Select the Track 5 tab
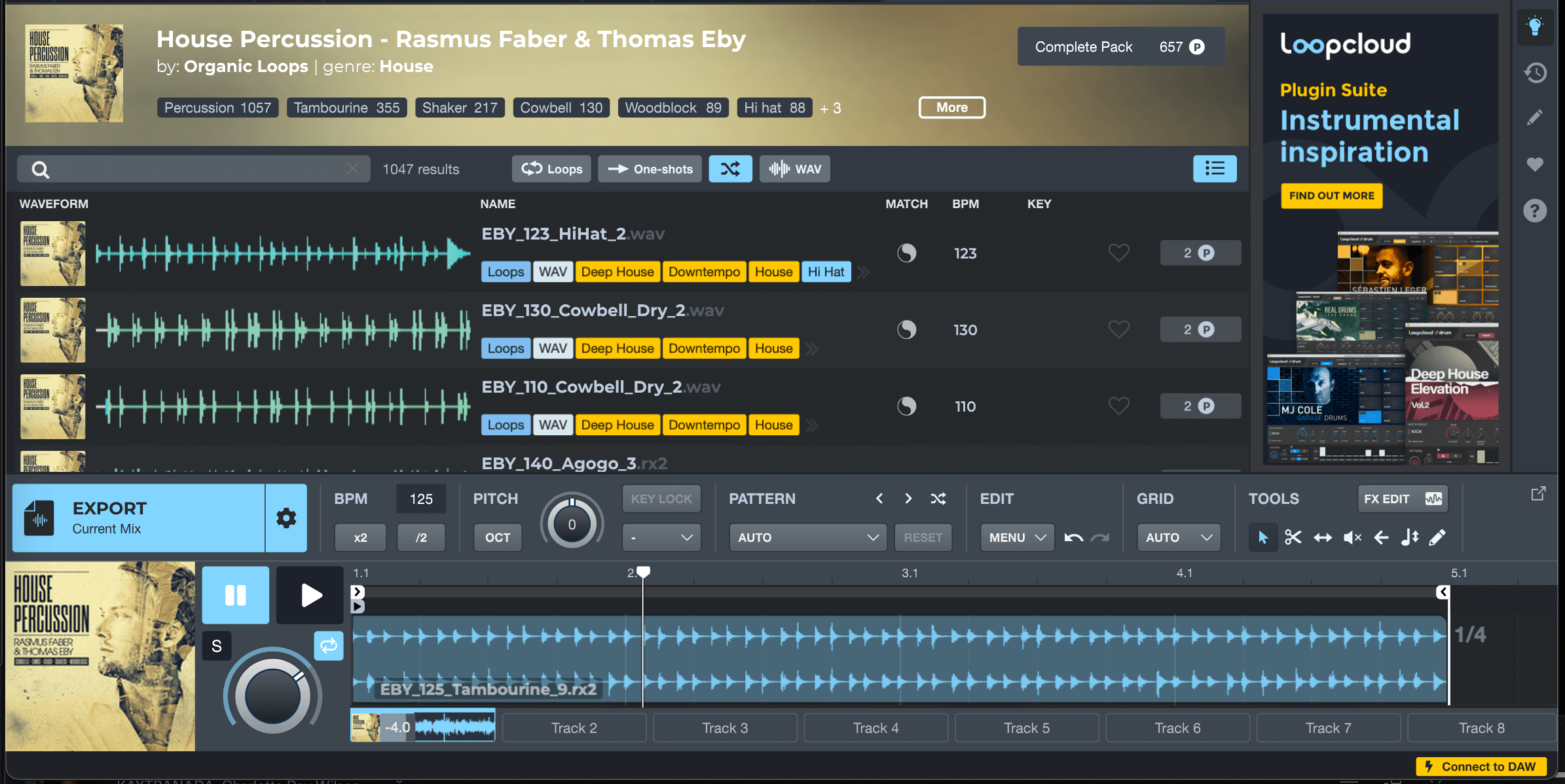Screen dimensions: 1565x784 click(x=1027, y=728)
